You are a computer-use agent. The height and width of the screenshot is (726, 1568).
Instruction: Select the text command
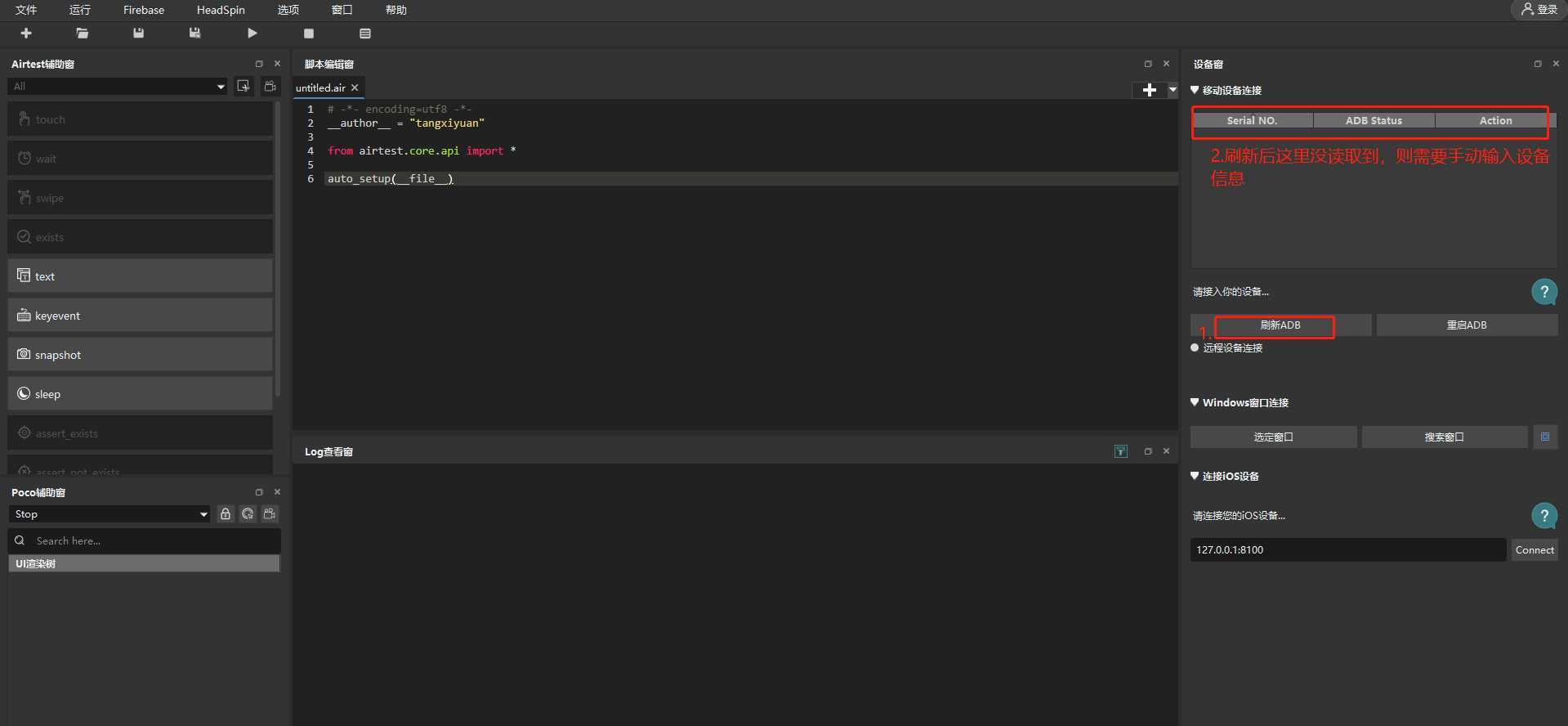tap(141, 276)
